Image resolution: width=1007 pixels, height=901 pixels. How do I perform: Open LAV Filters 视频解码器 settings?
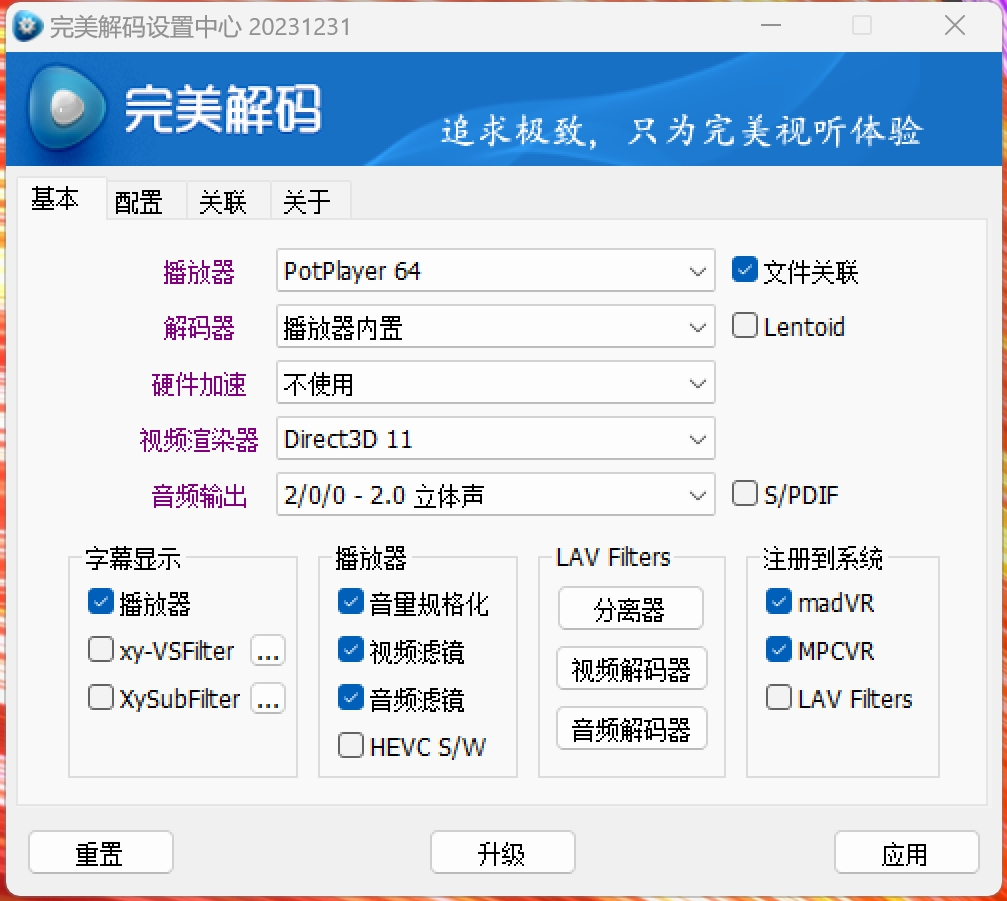tap(631, 669)
